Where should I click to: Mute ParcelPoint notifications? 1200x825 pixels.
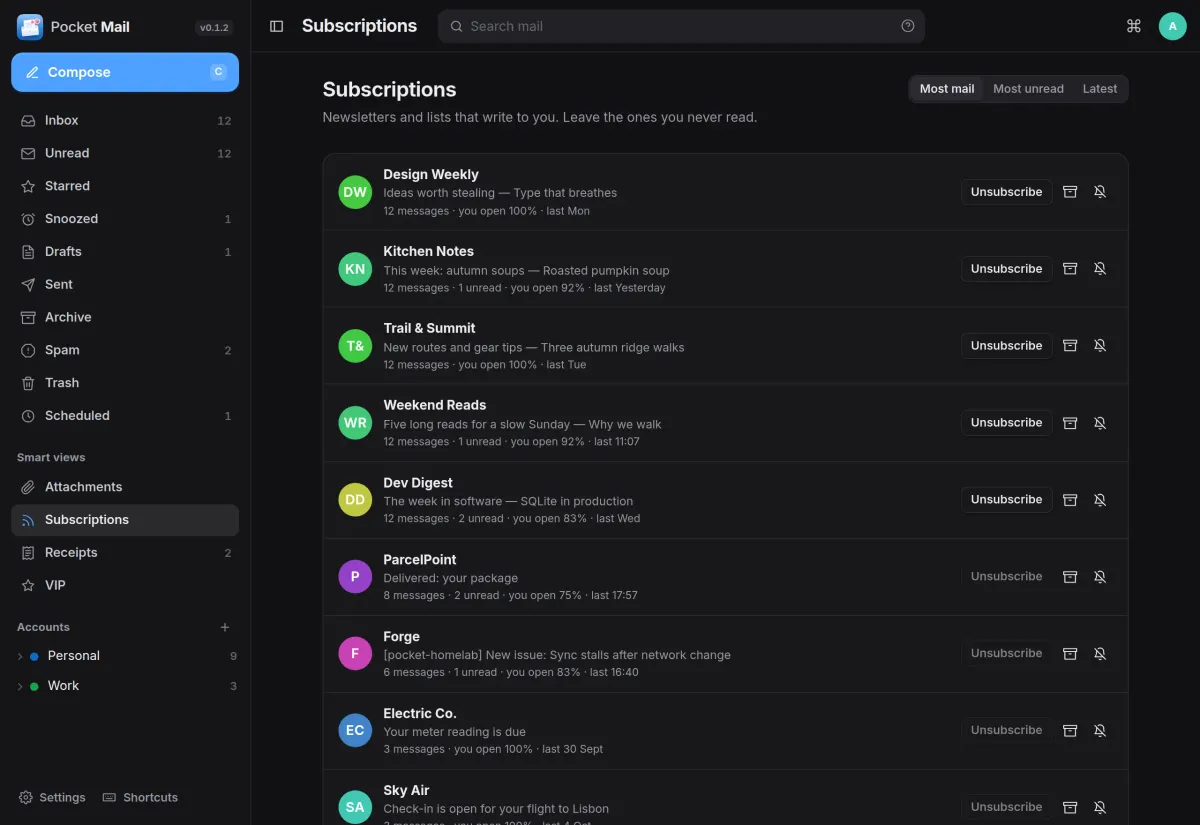click(1100, 577)
